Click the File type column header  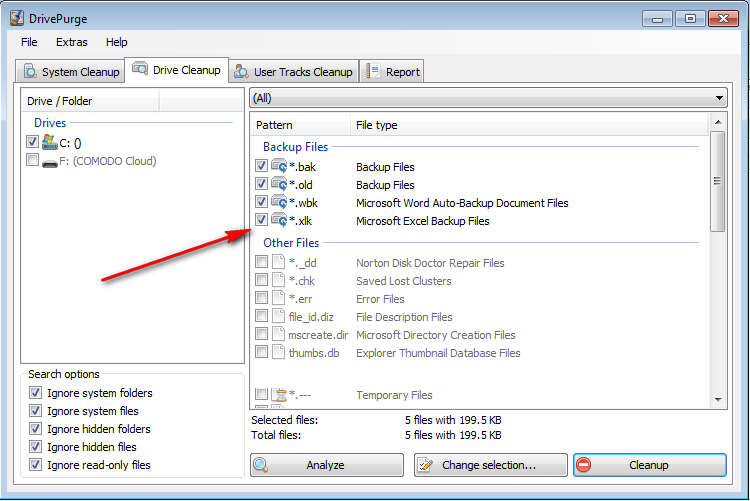529,125
